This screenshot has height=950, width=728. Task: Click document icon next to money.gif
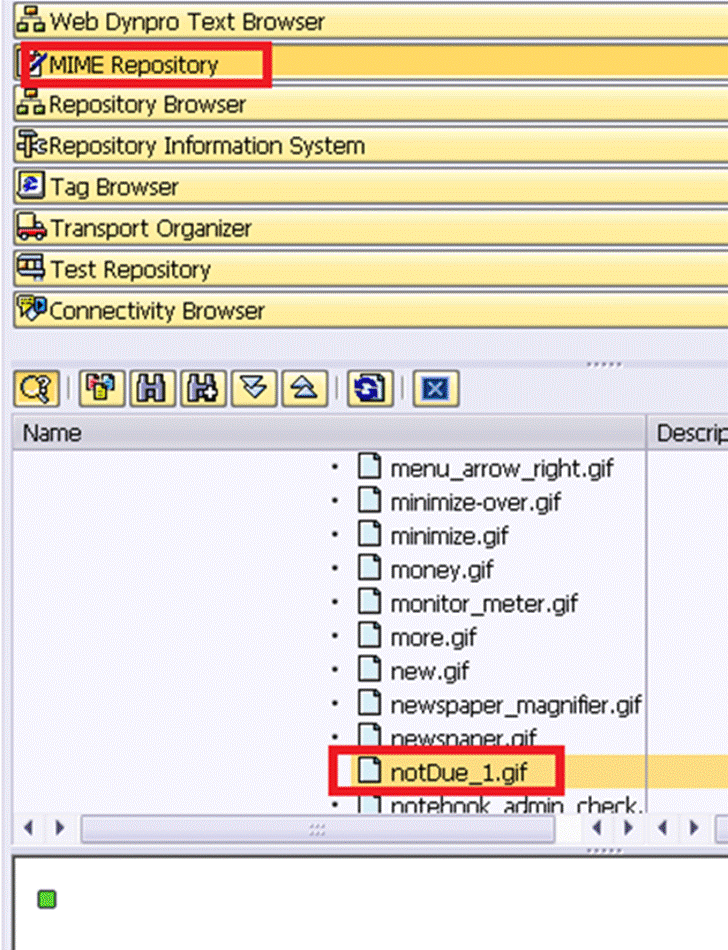(x=369, y=568)
